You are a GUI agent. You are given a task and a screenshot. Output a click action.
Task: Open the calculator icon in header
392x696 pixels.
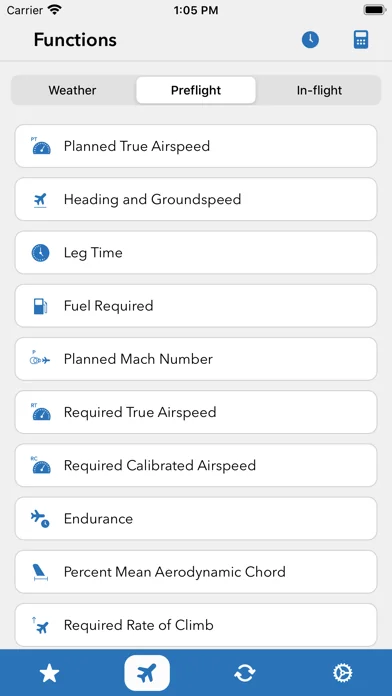[x=360, y=40]
